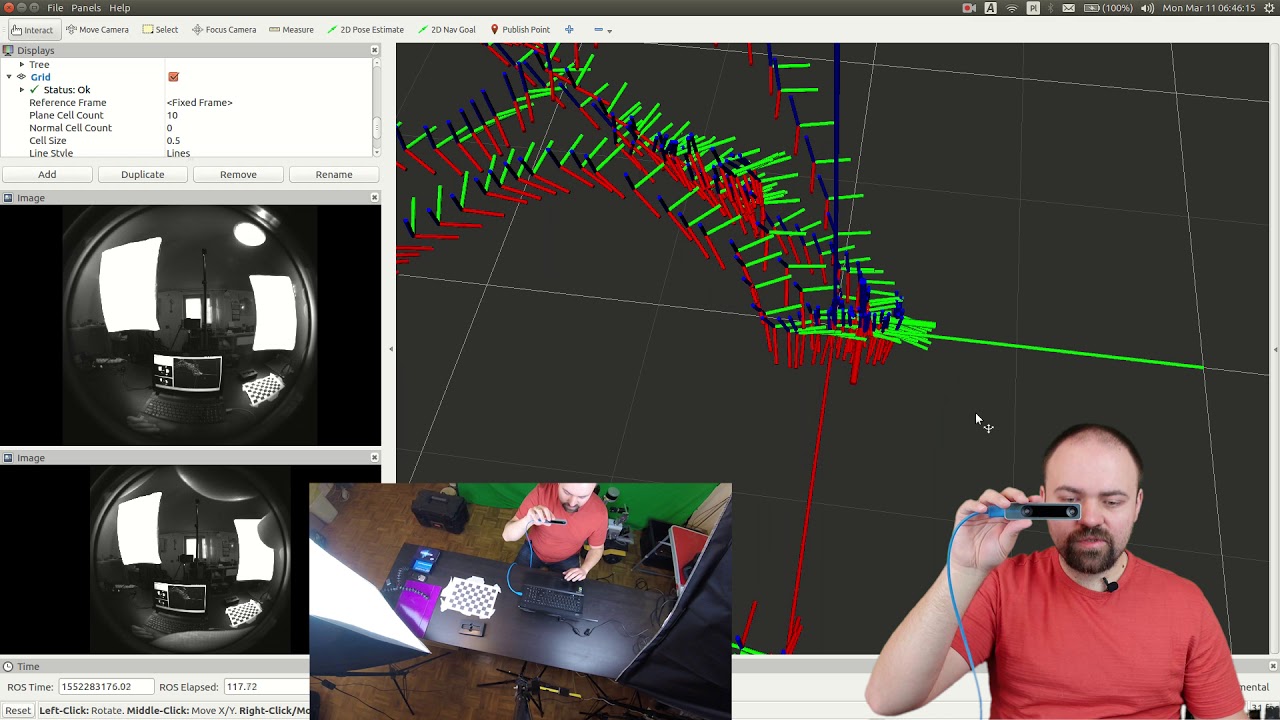Click the Remove display button

pos(238,174)
